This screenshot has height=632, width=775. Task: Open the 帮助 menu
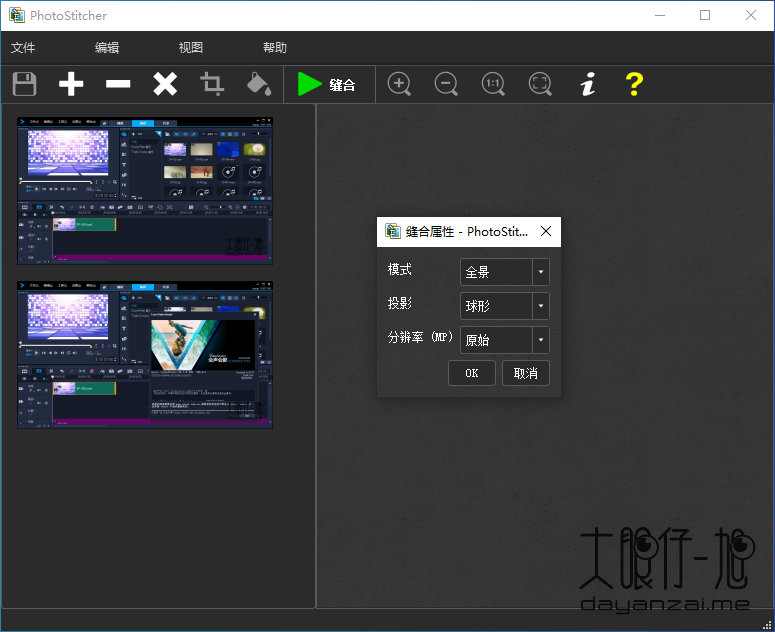275,47
